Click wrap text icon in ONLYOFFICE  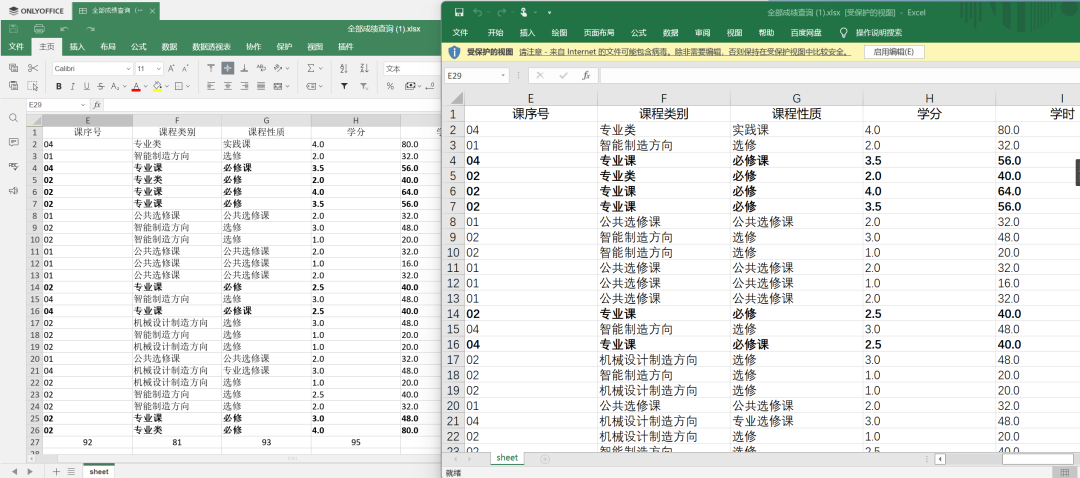click(x=261, y=68)
